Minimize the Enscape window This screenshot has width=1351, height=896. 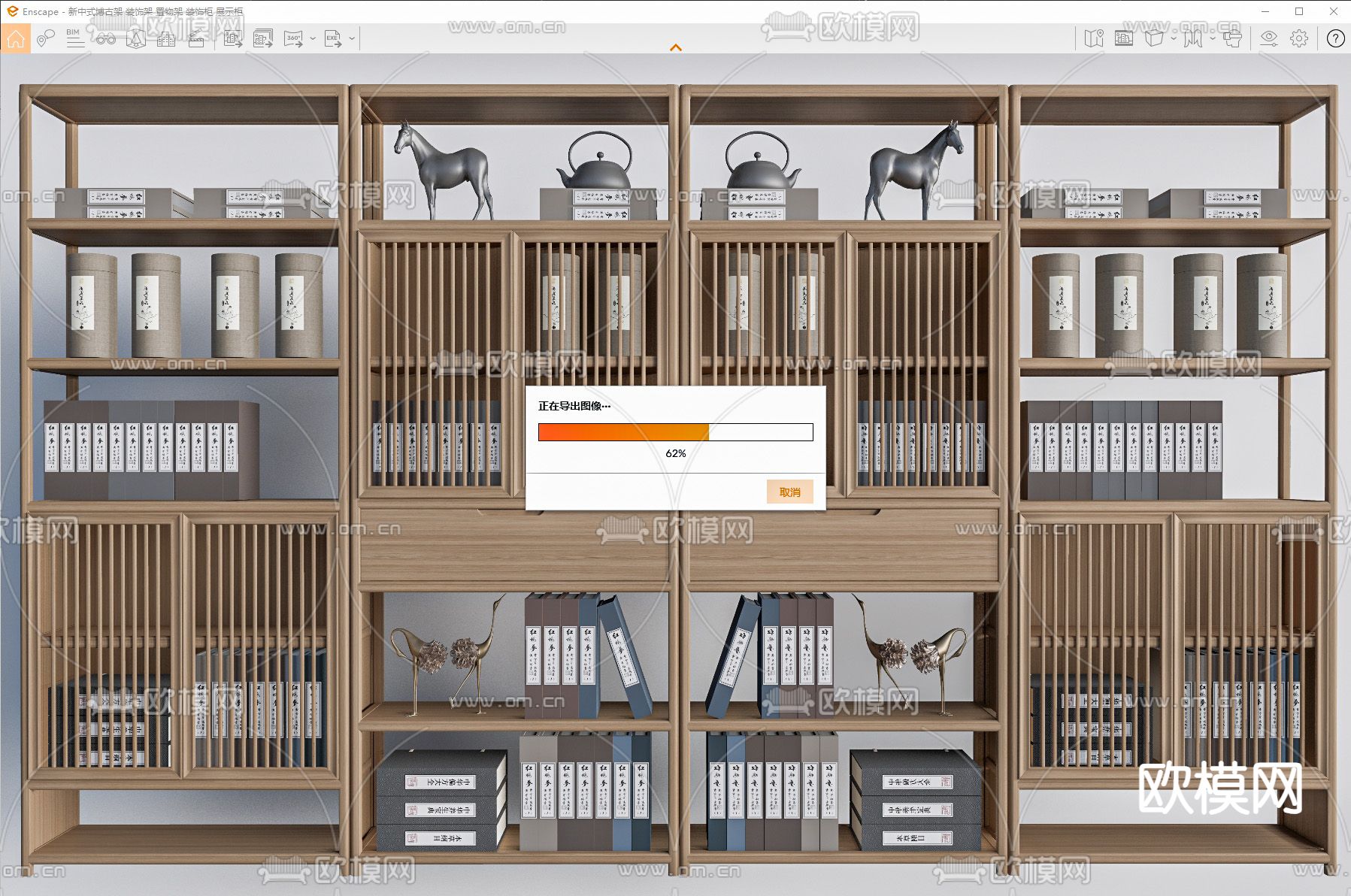tap(1266, 11)
